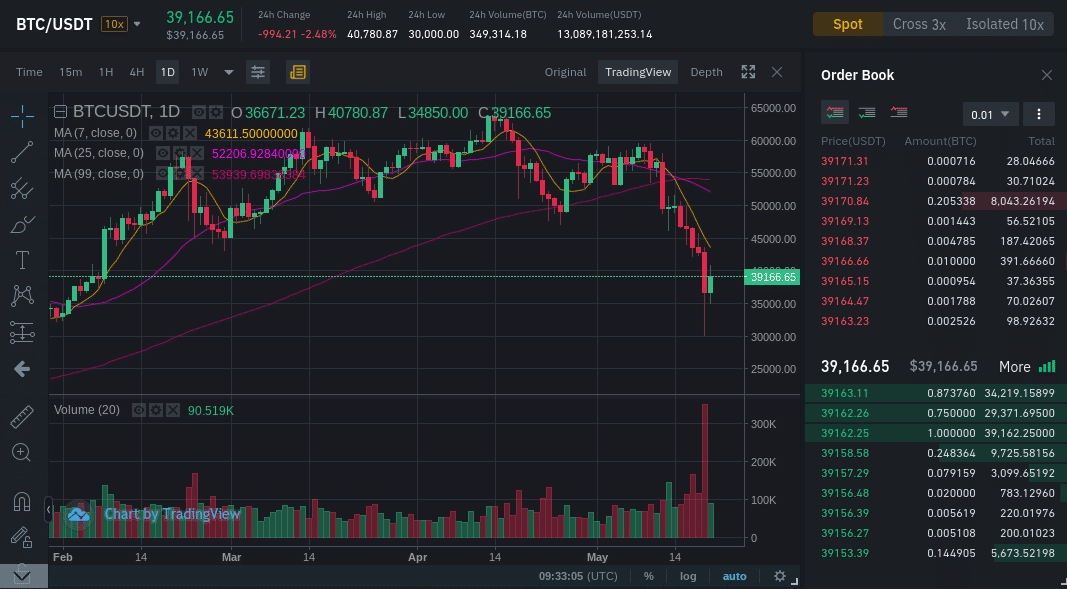Select the trend line drawing tool
The height and width of the screenshot is (589, 1067).
pyautogui.click(x=22, y=152)
